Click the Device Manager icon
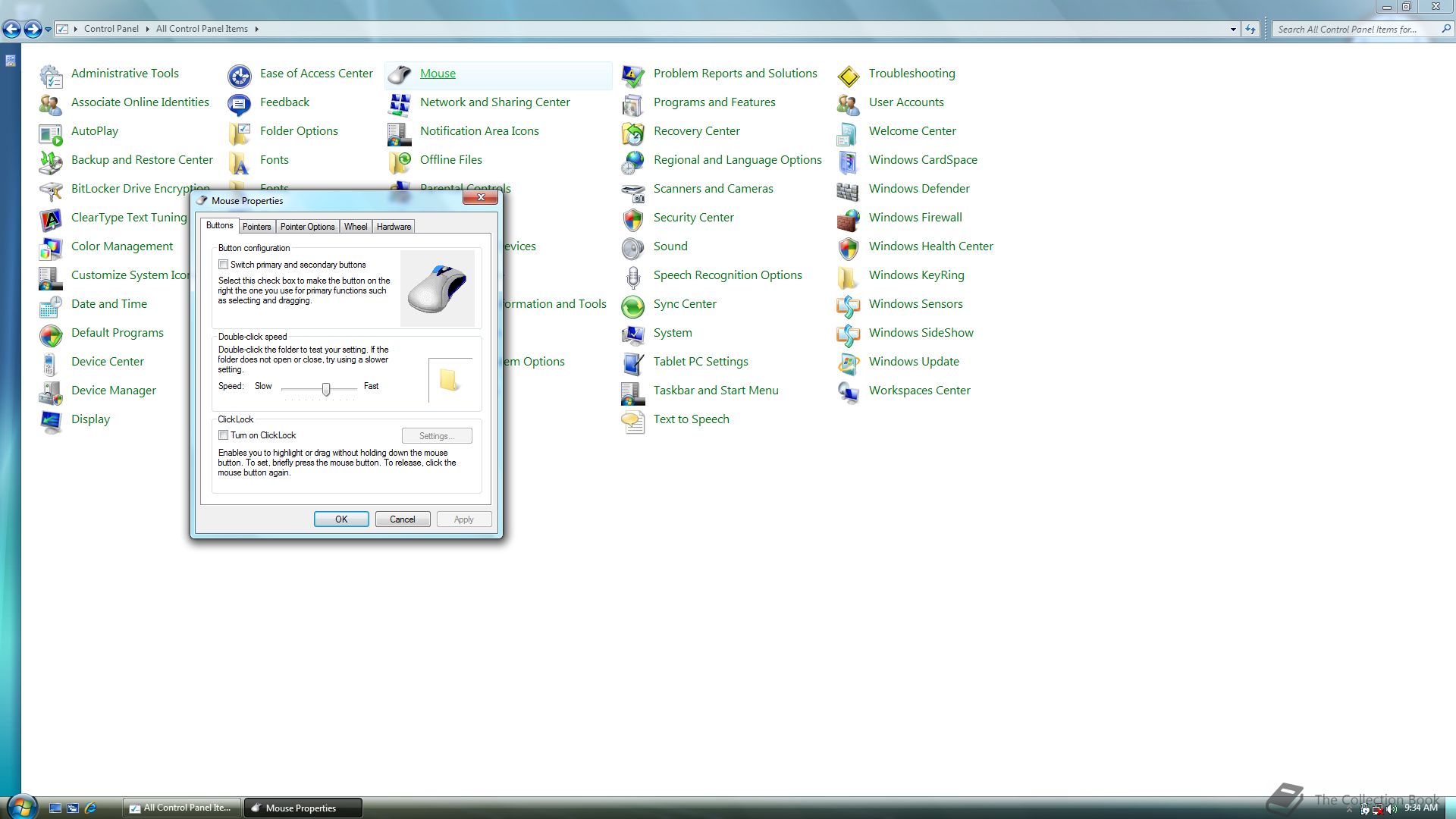Screen dimensions: 1456x819 coord(51,392)
